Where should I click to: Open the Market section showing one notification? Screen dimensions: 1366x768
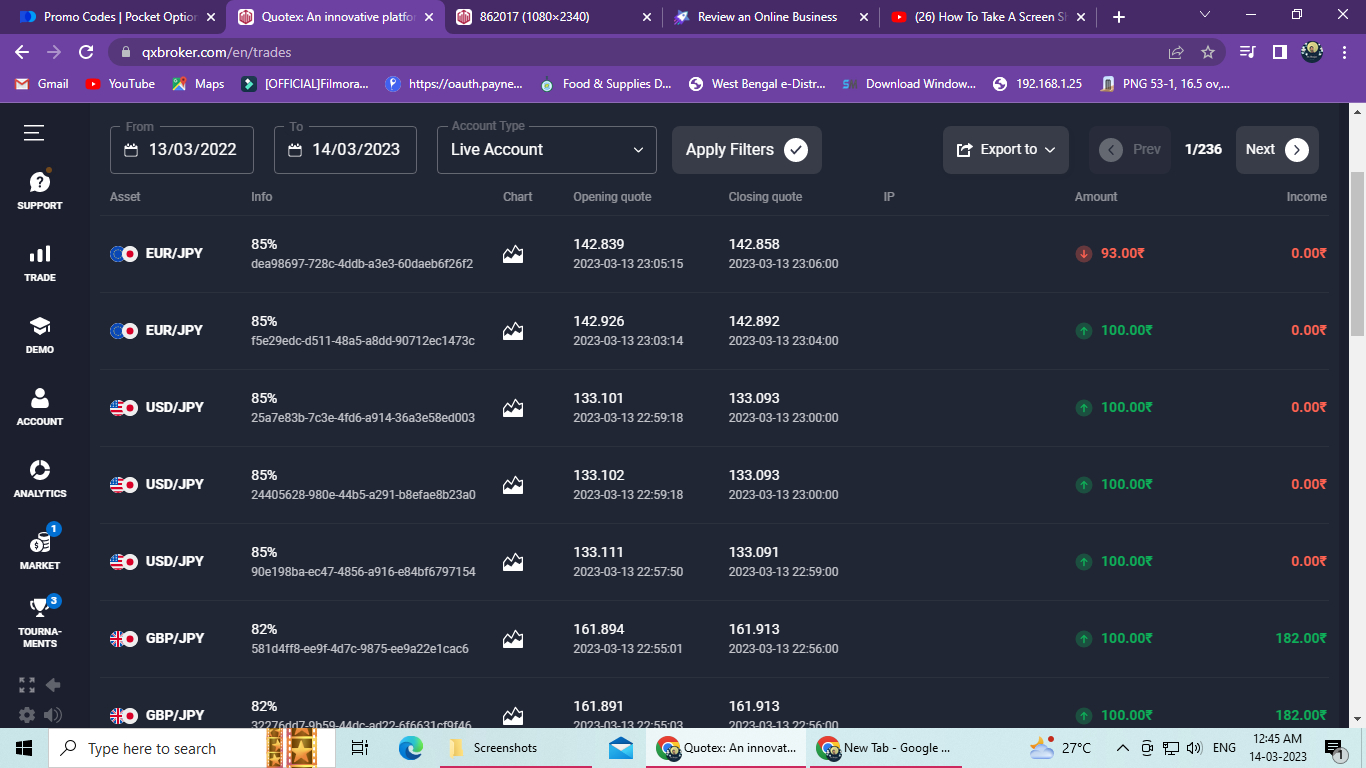coord(39,550)
